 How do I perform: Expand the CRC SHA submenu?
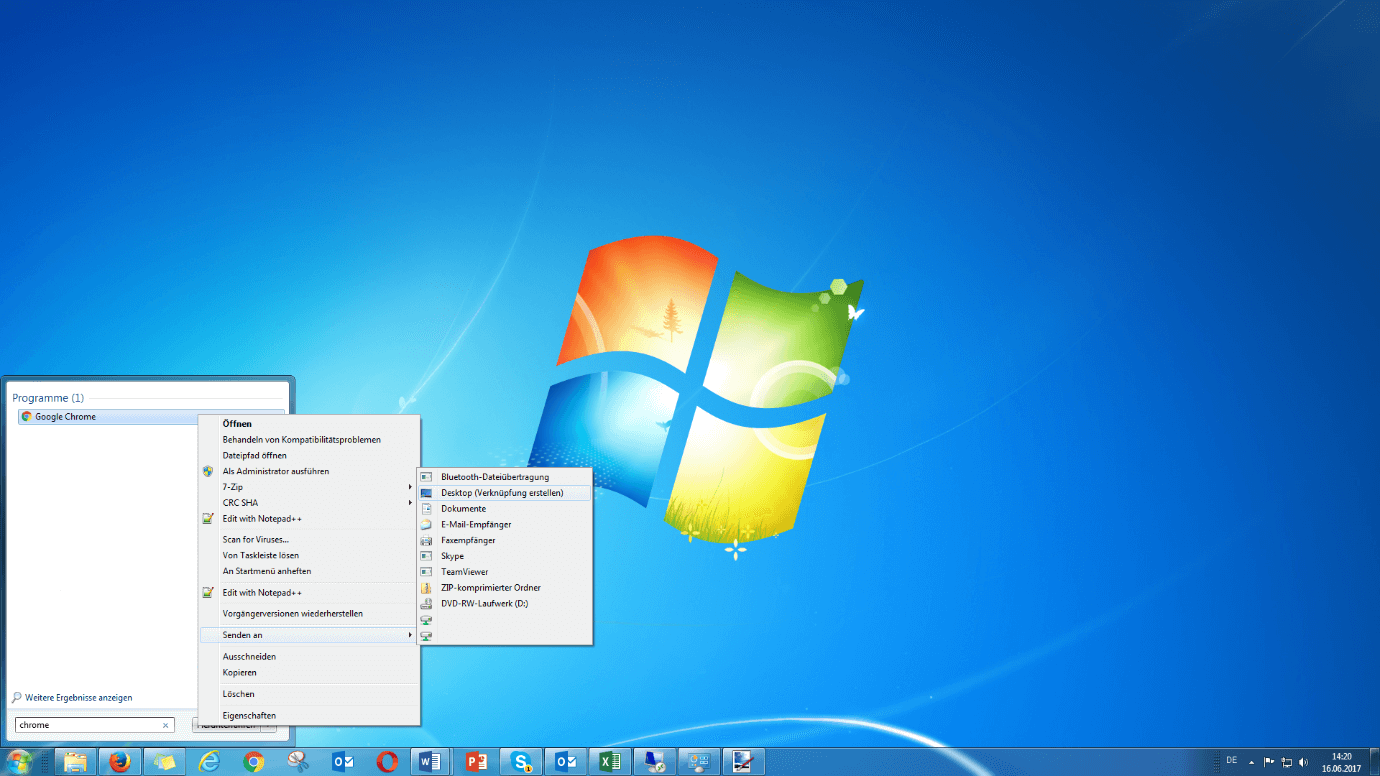click(x=309, y=503)
